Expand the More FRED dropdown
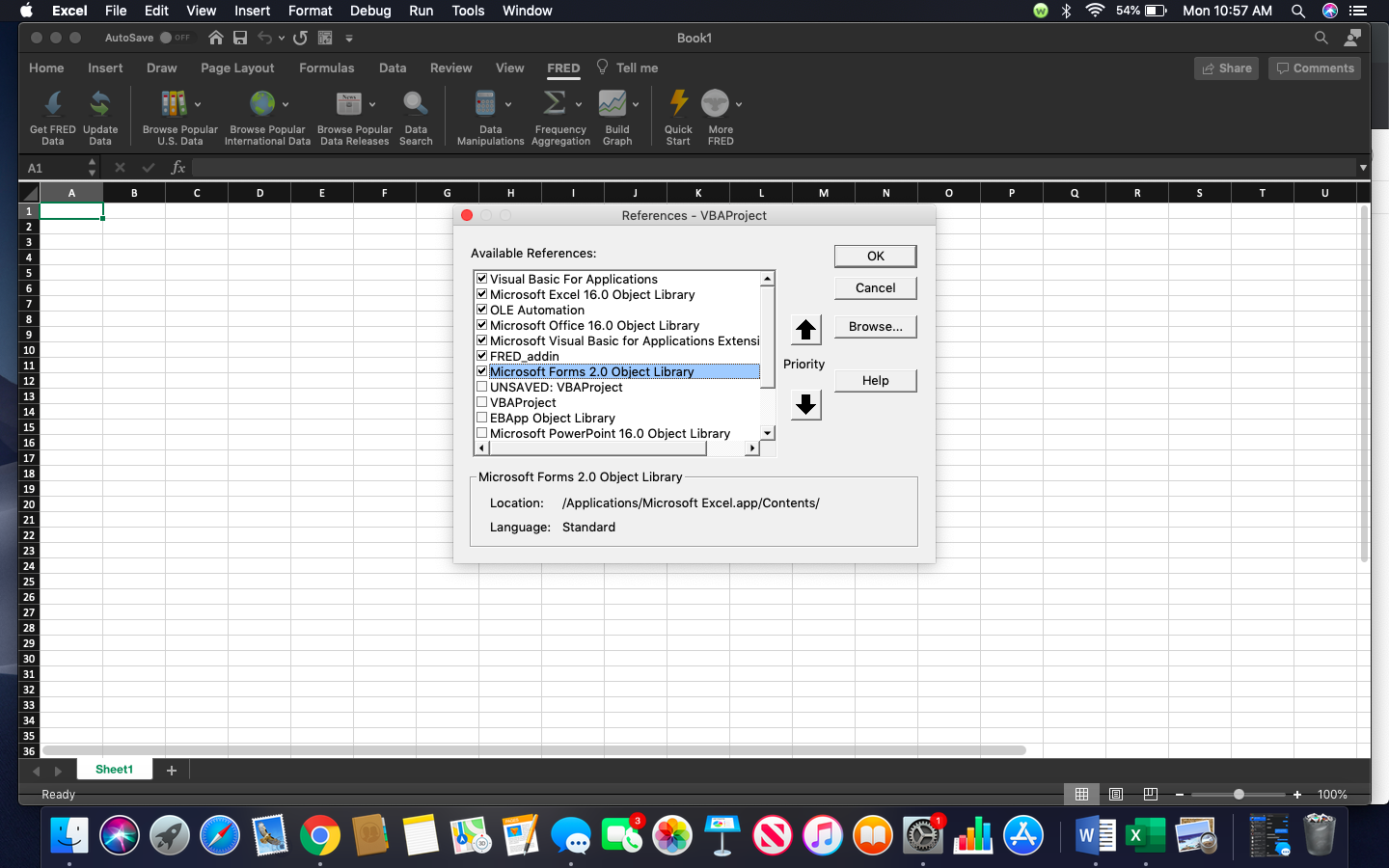1389x868 pixels. 739,104
